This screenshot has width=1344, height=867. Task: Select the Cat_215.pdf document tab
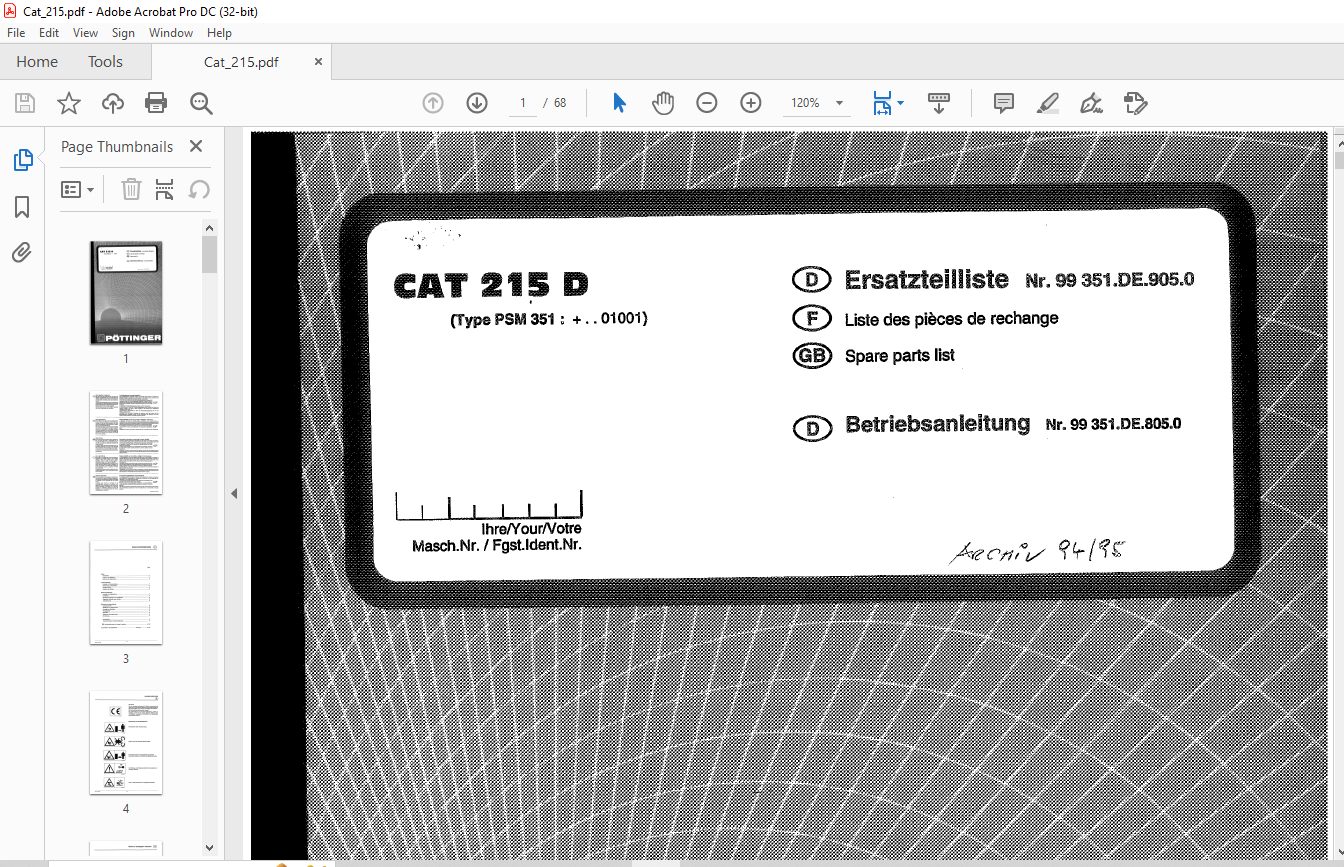[241, 62]
